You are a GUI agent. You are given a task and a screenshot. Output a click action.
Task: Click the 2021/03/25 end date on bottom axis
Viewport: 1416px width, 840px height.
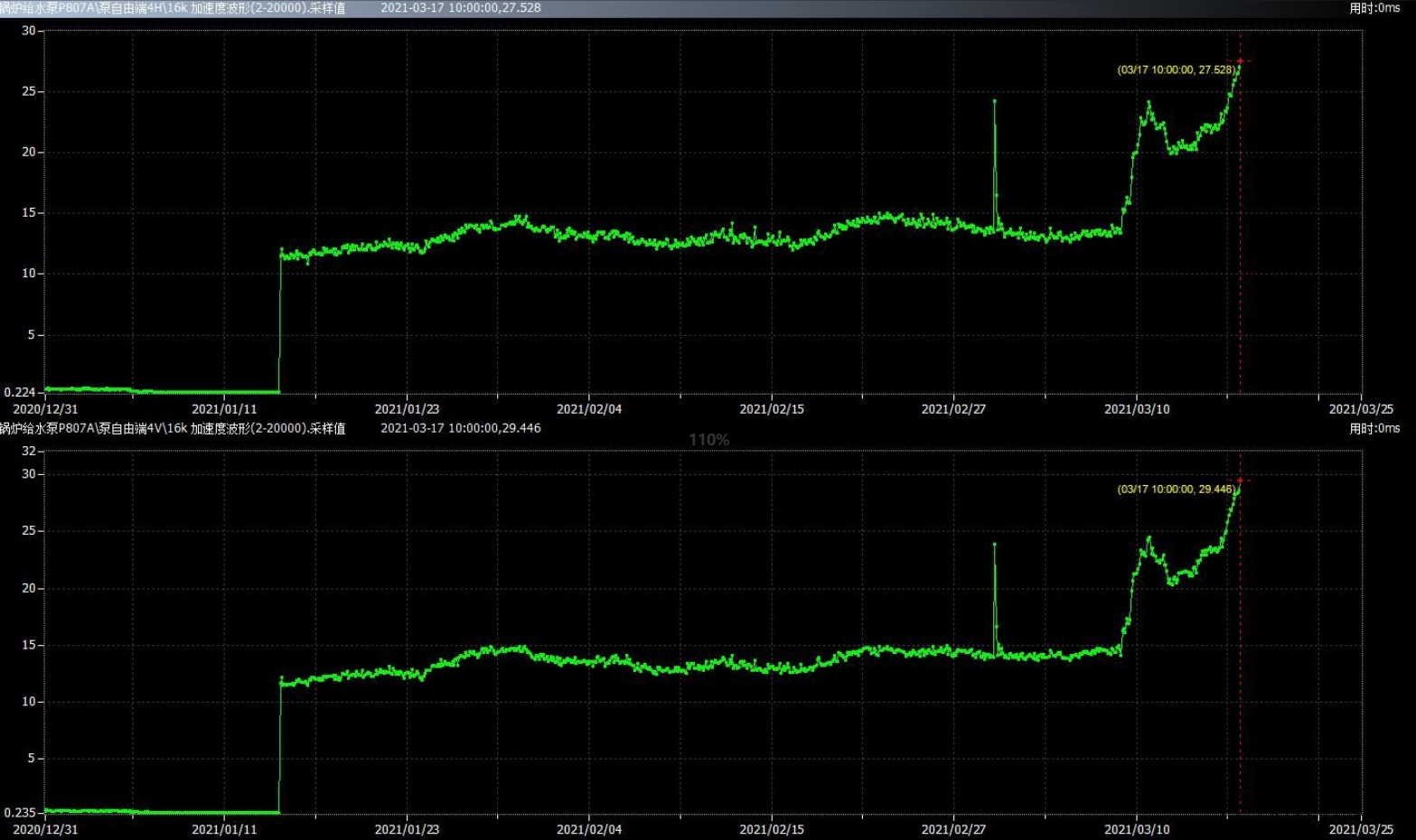click(1361, 829)
